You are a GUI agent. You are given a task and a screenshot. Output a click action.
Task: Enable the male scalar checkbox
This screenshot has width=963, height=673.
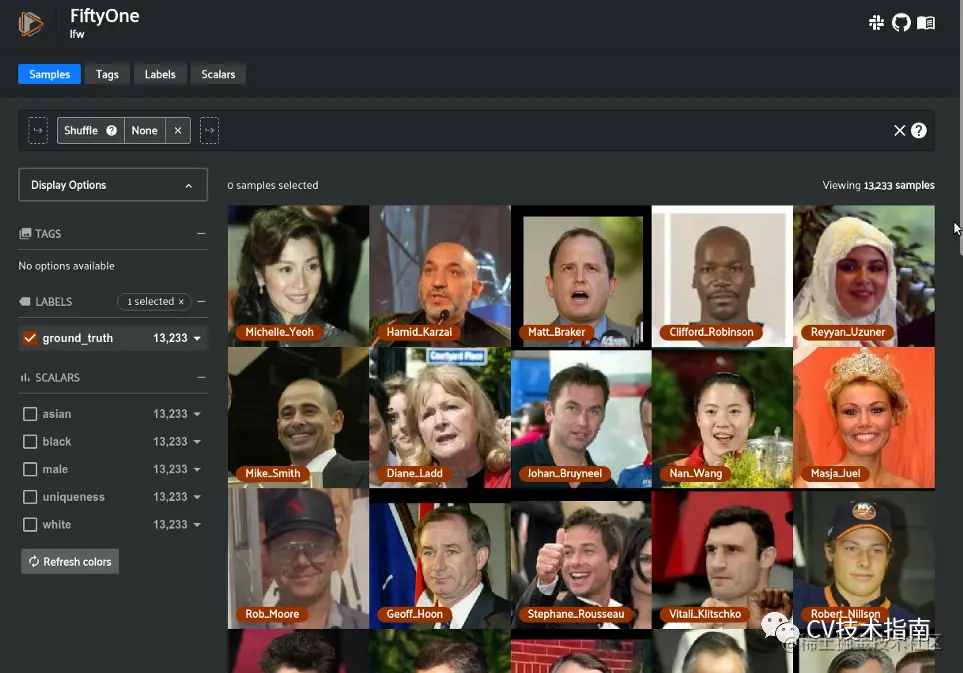[x=29, y=469]
